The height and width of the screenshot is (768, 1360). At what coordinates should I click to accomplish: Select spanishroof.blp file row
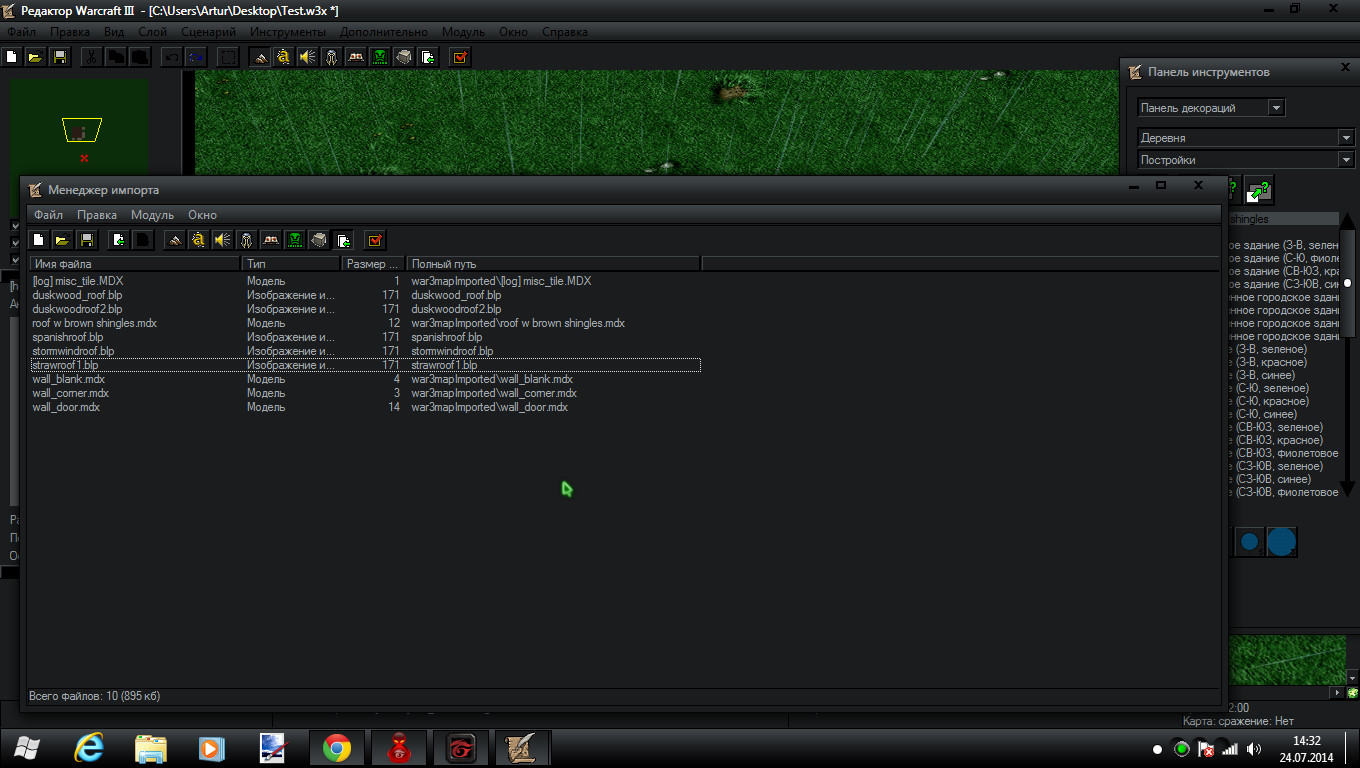pyautogui.click(x=365, y=337)
